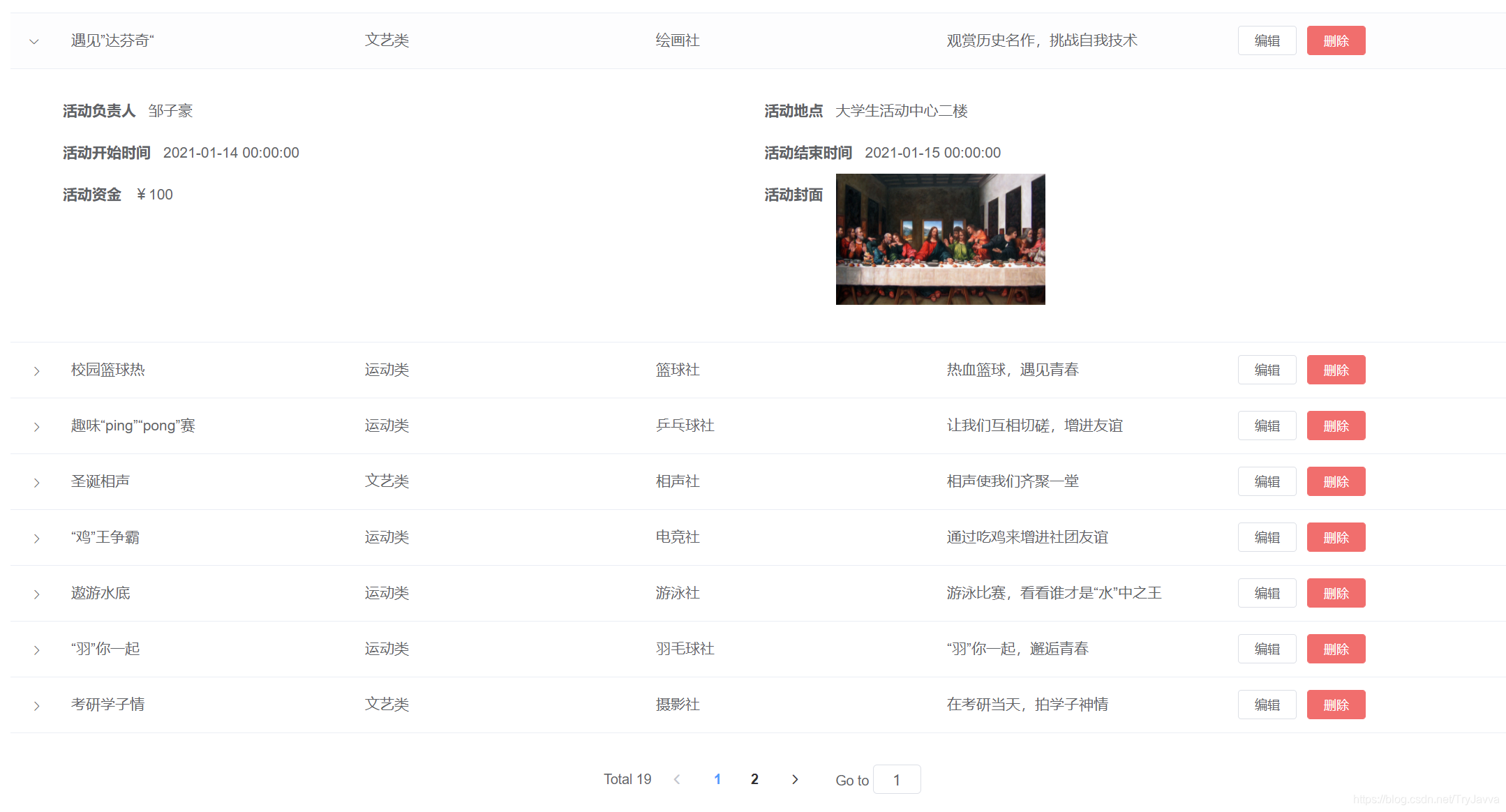Image resolution: width=1506 pixels, height=812 pixels.
Task: Open the previous page arrow
Action: click(676, 779)
